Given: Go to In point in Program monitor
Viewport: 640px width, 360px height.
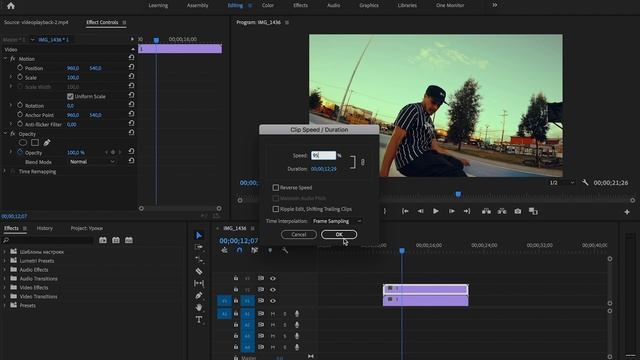Looking at the screenshot, I should point(405,211).
